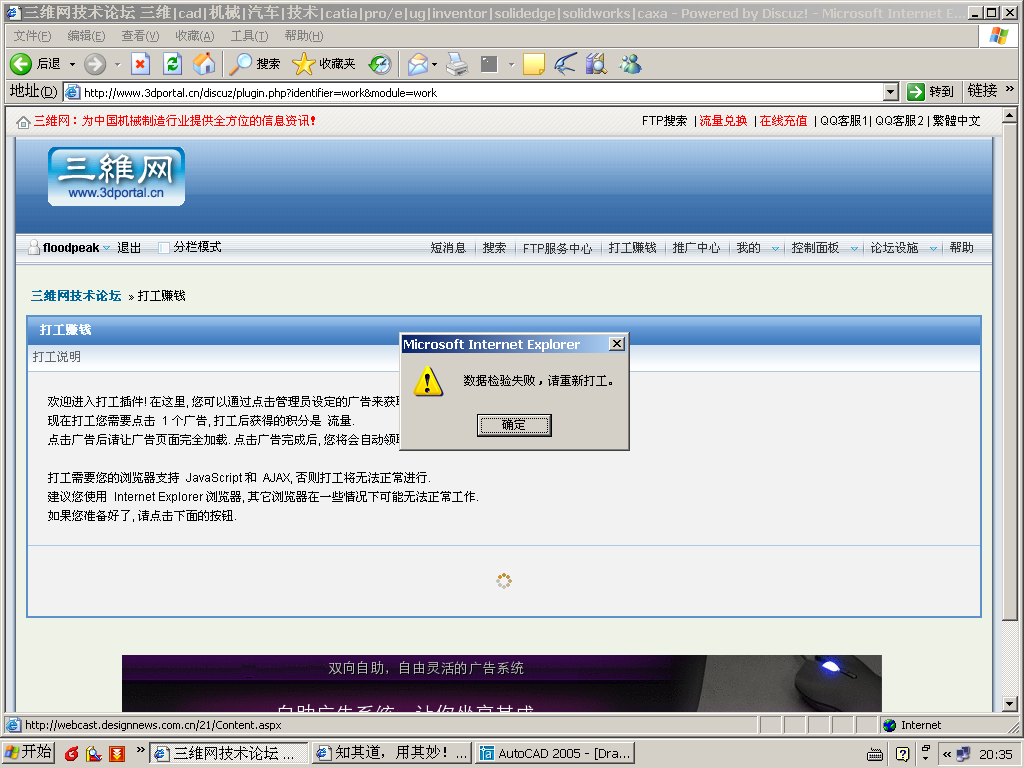Click the page scrollbar down arrow
The image size is (1024, 768).
(1010, 704)
